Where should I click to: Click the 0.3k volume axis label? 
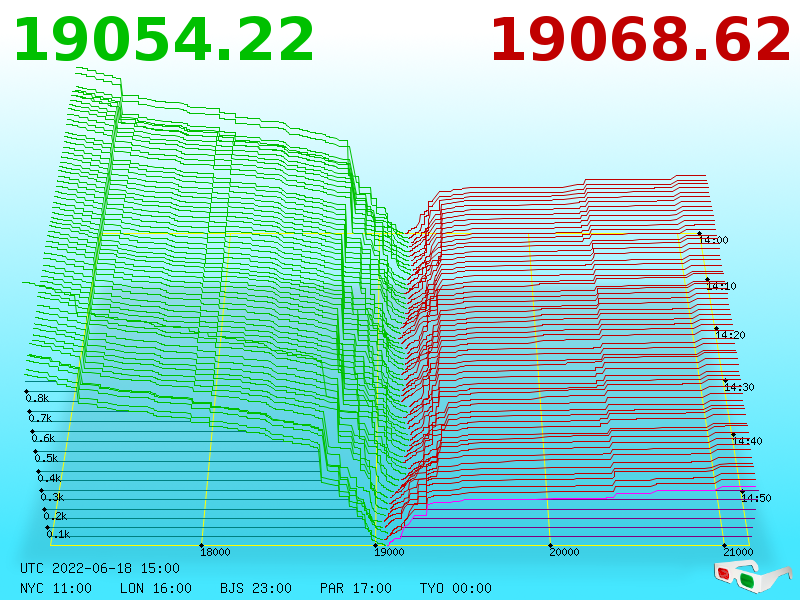(53, 497)
